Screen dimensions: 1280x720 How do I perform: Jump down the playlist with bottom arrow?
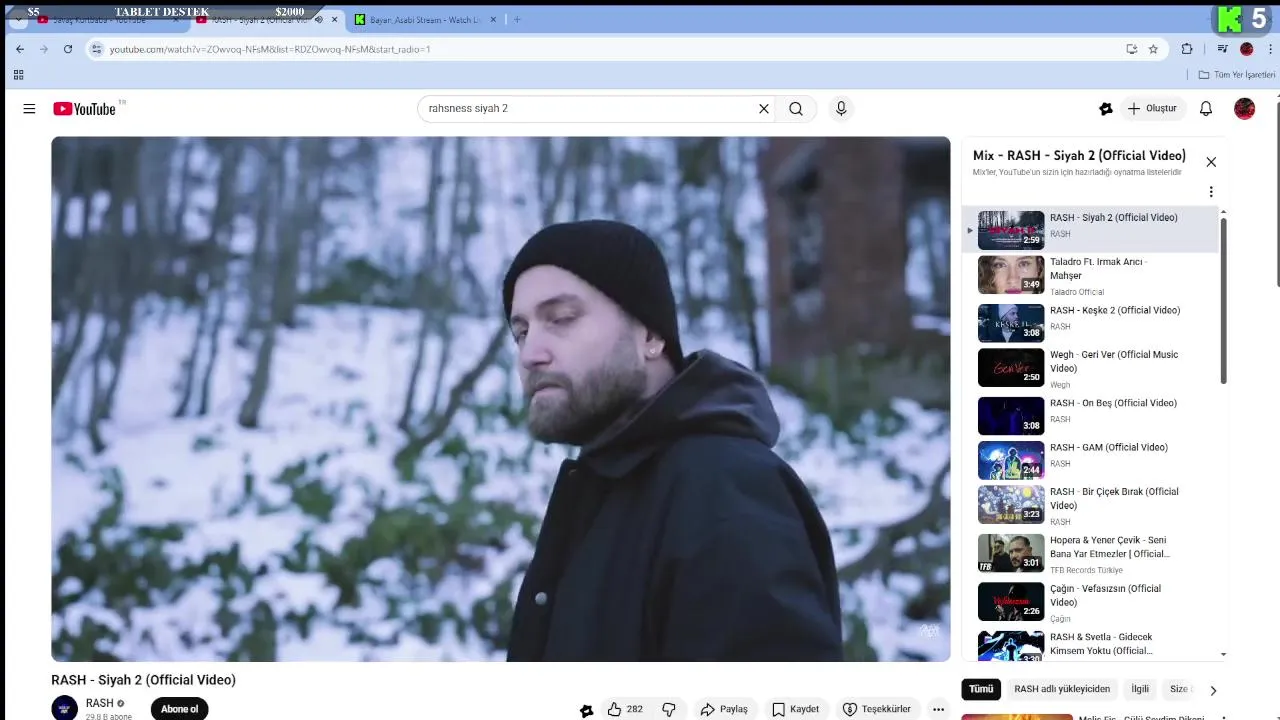1223,654
